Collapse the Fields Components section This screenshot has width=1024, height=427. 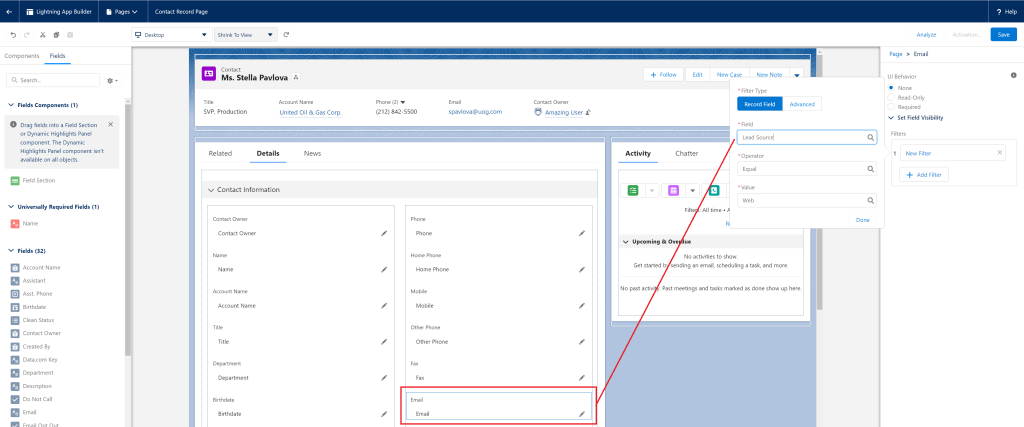(11, 105)
